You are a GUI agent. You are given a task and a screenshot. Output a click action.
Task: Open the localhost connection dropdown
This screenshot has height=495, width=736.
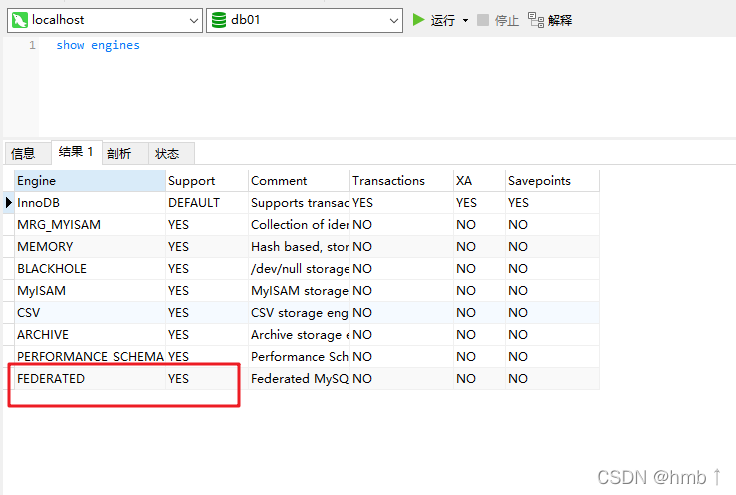pos(193,20)
